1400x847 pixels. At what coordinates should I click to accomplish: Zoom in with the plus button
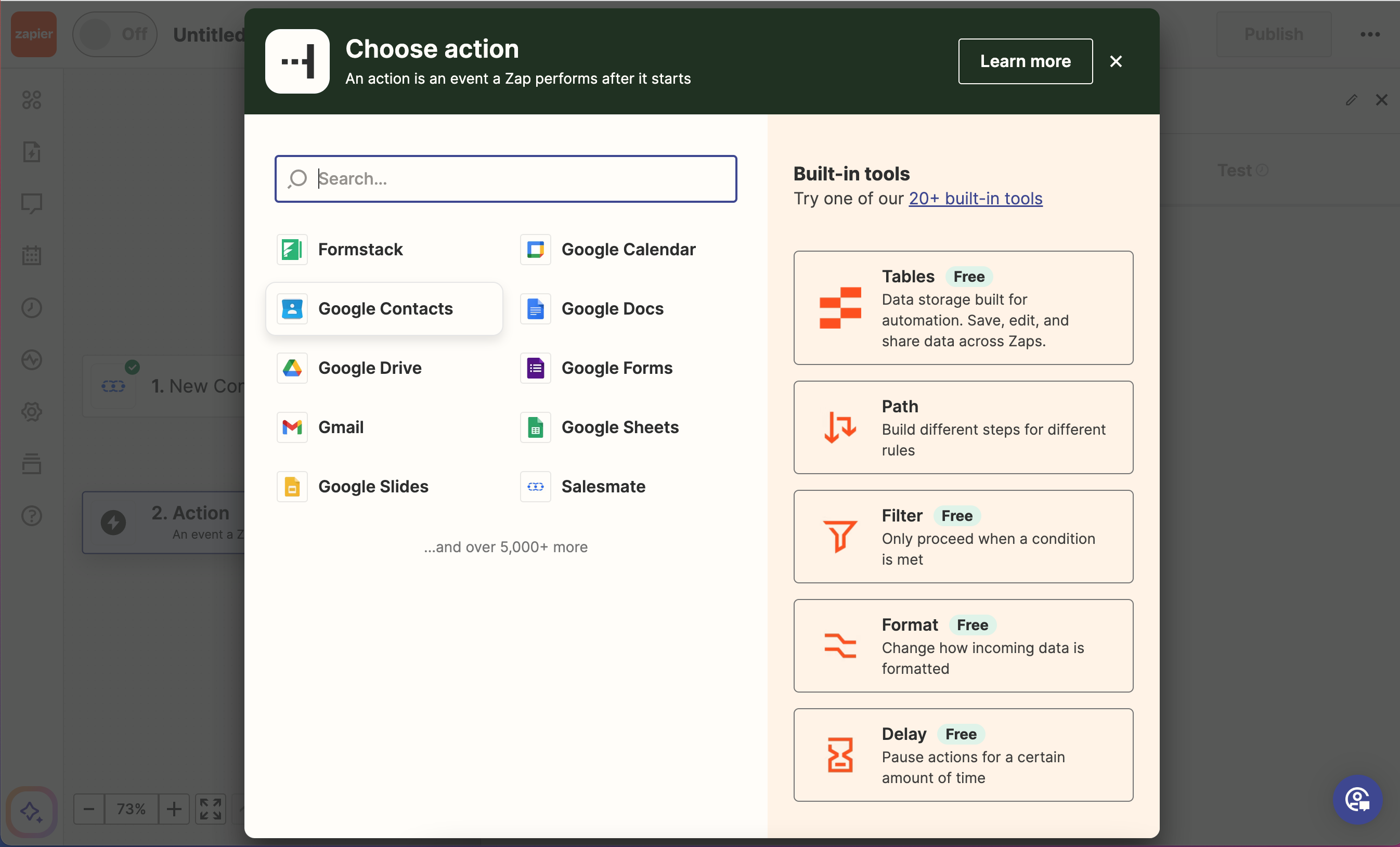[174, 809]
